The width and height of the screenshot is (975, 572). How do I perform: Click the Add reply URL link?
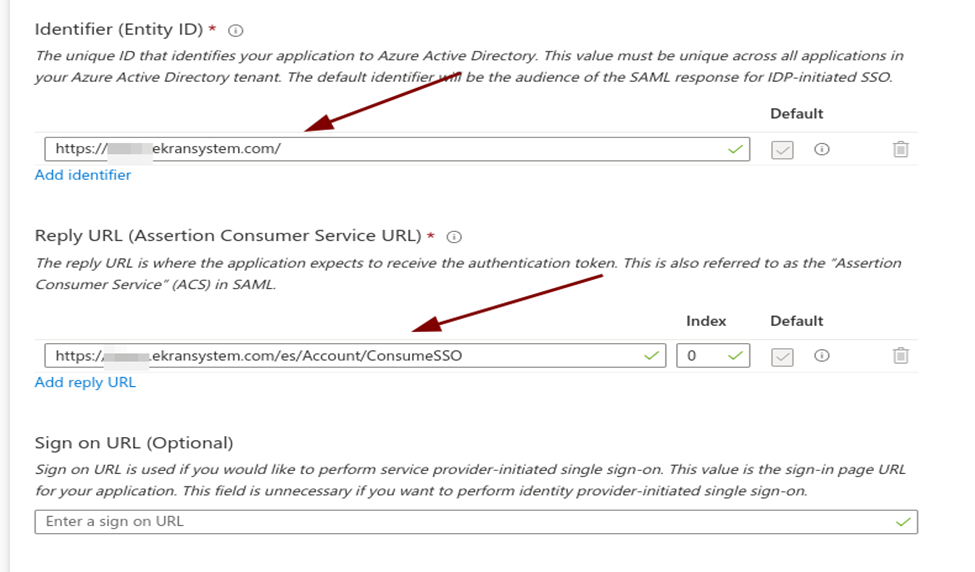pyautogui.click(x=85, y=382)
